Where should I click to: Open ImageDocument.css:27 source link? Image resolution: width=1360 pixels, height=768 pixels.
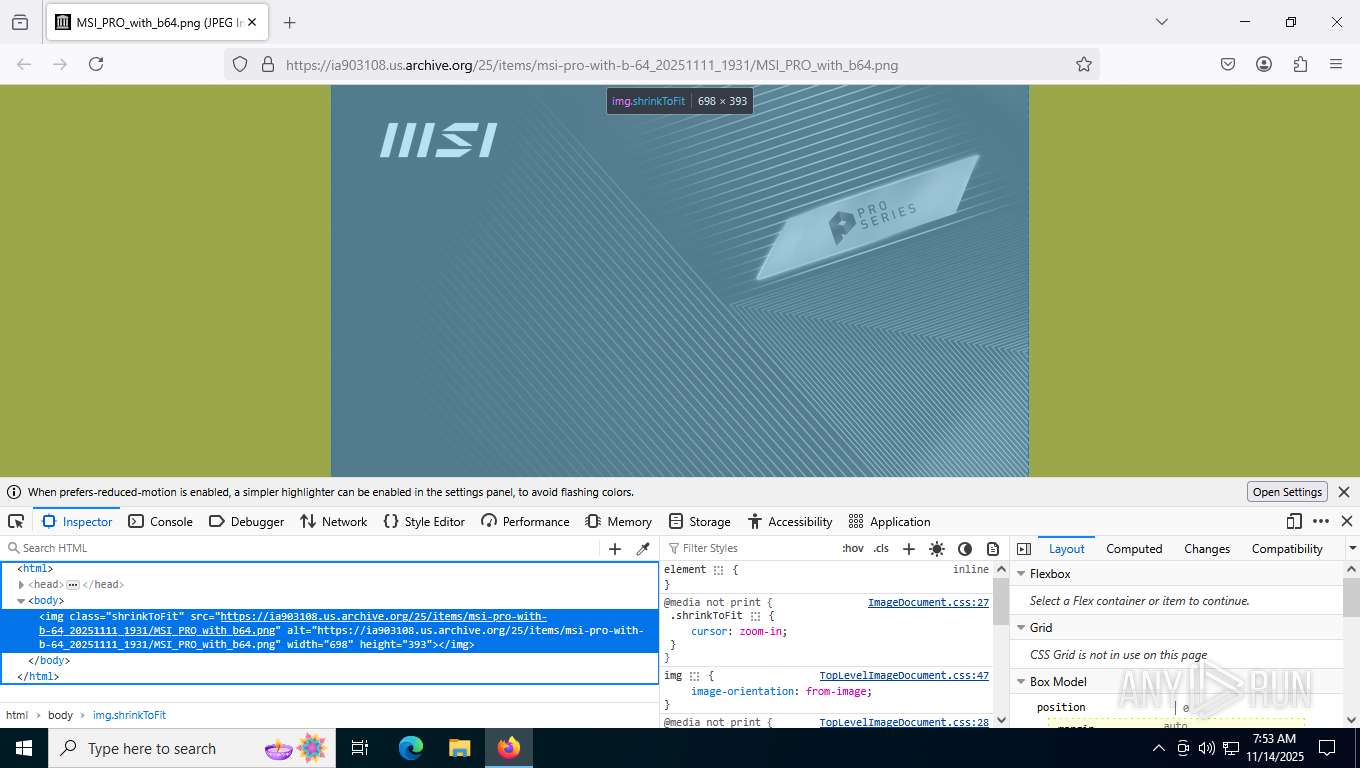[x=928, y=603]
